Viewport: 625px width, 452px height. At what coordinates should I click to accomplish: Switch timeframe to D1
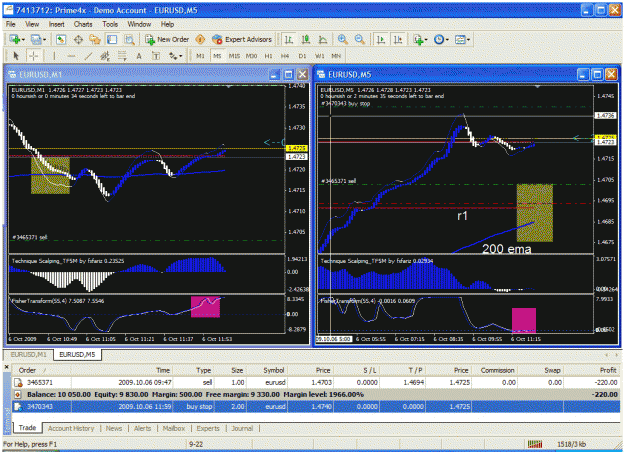[x=302, y=56]
